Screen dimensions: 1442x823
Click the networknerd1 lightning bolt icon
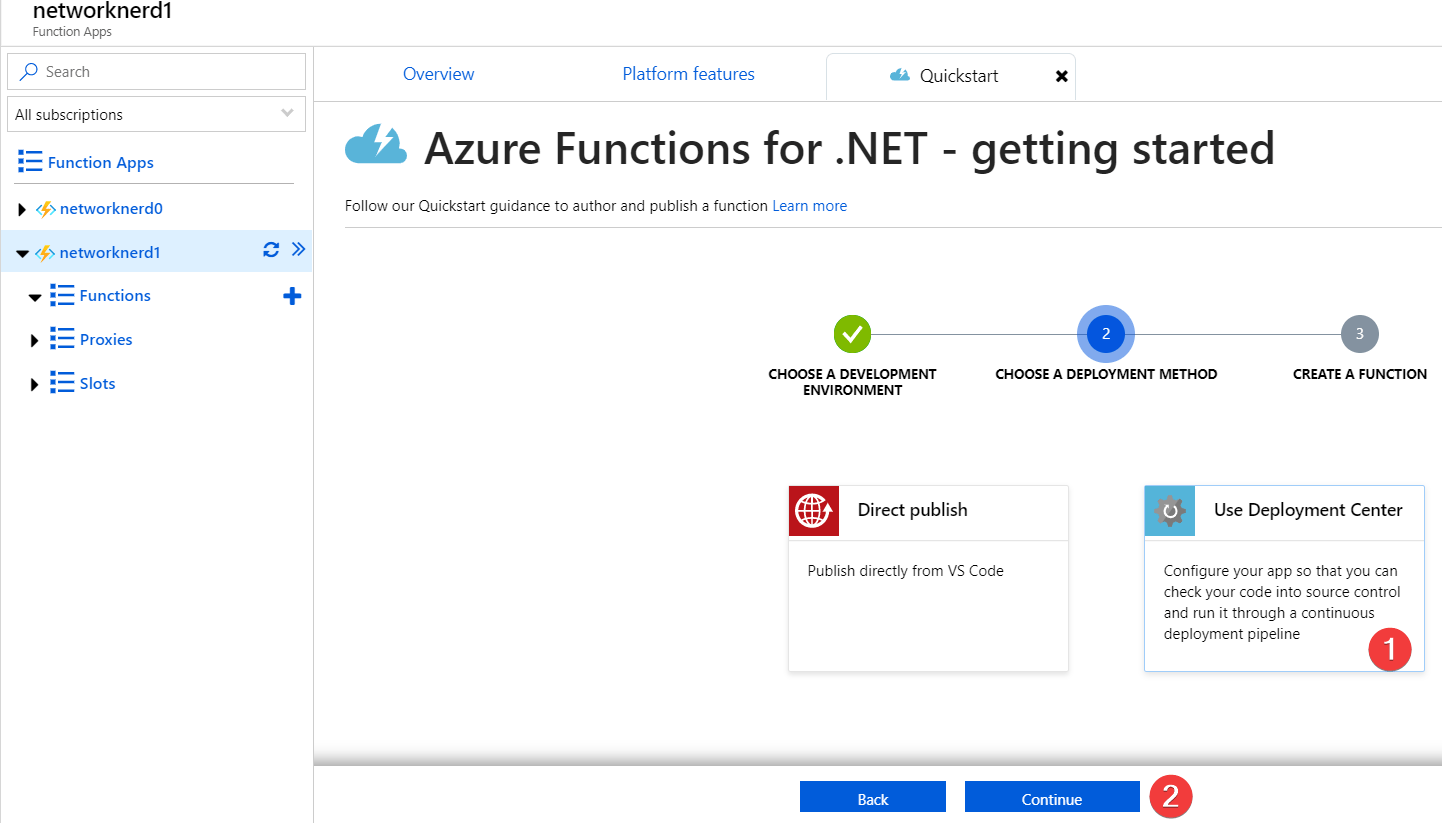tap(45, 253)
